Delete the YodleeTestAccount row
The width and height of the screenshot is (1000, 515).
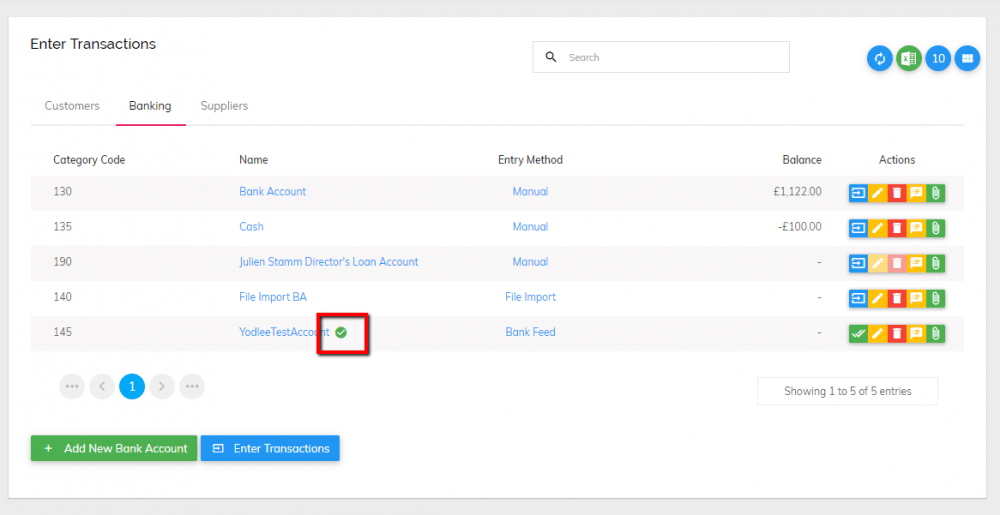coord(897,333)
